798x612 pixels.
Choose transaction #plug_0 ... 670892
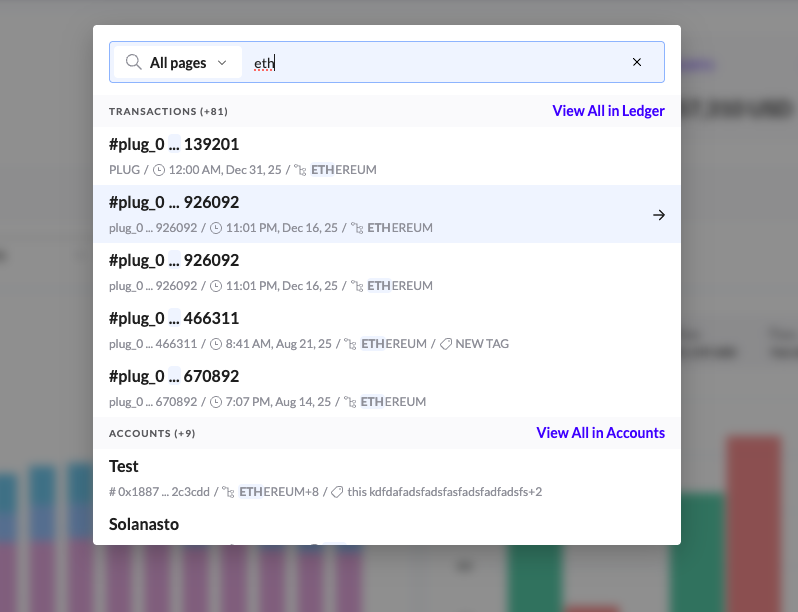tap(174, 376)
